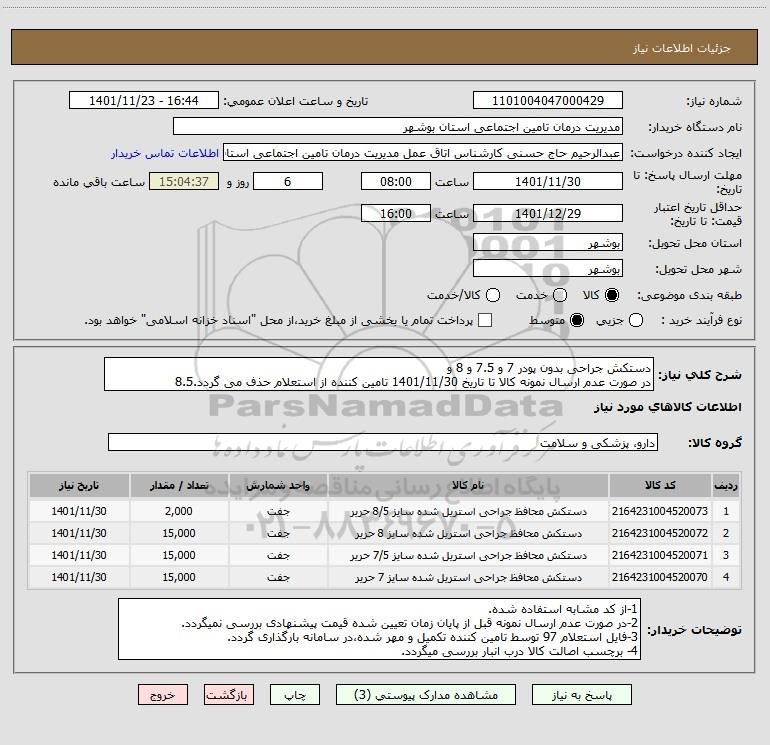Click product code 2164231004520073
Image resolution: width=770 pixels, height=745 pixels.
tap(660, 511)
